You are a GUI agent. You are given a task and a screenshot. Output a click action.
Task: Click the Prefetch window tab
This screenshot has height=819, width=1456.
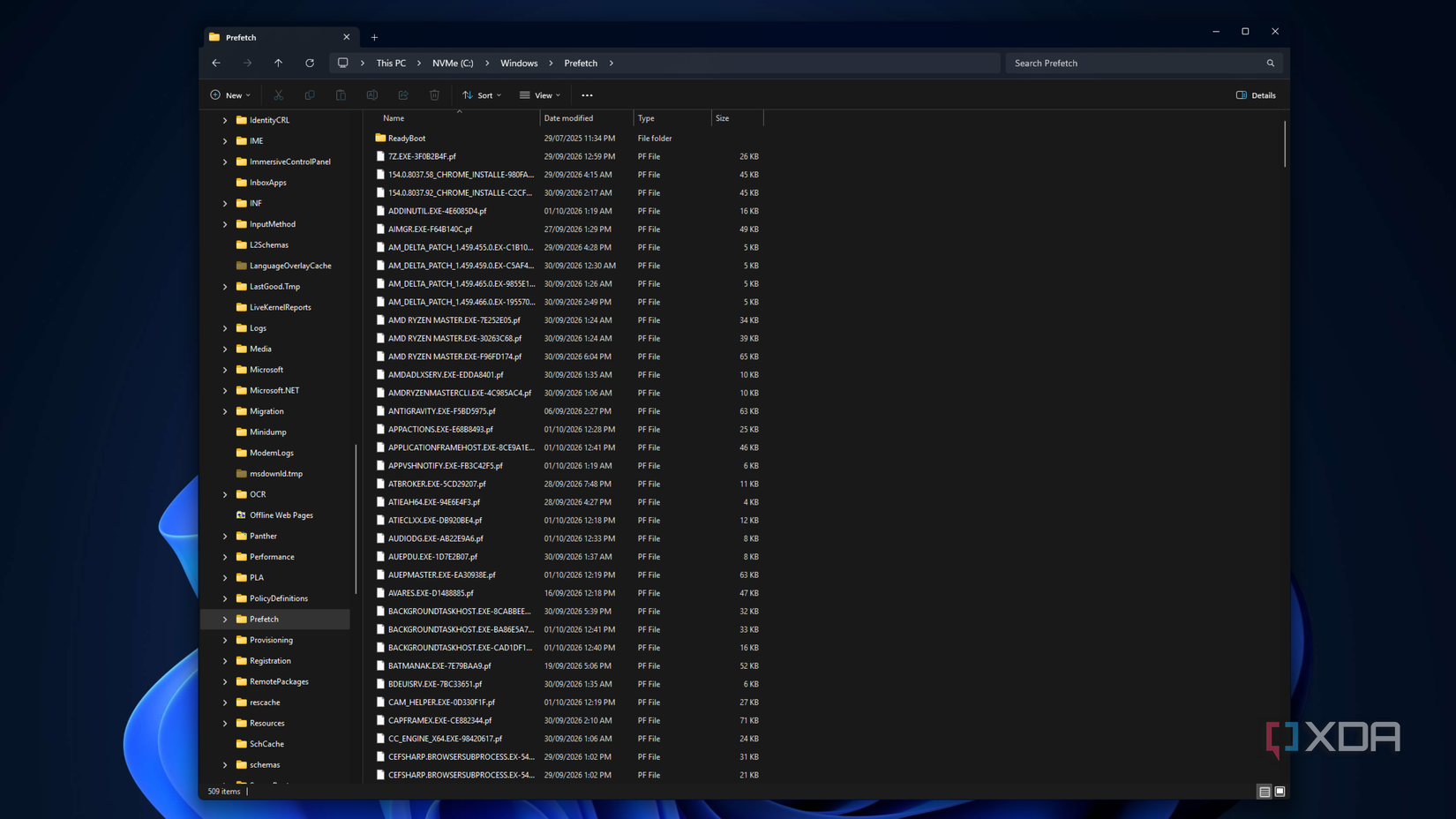pos(281,37)
